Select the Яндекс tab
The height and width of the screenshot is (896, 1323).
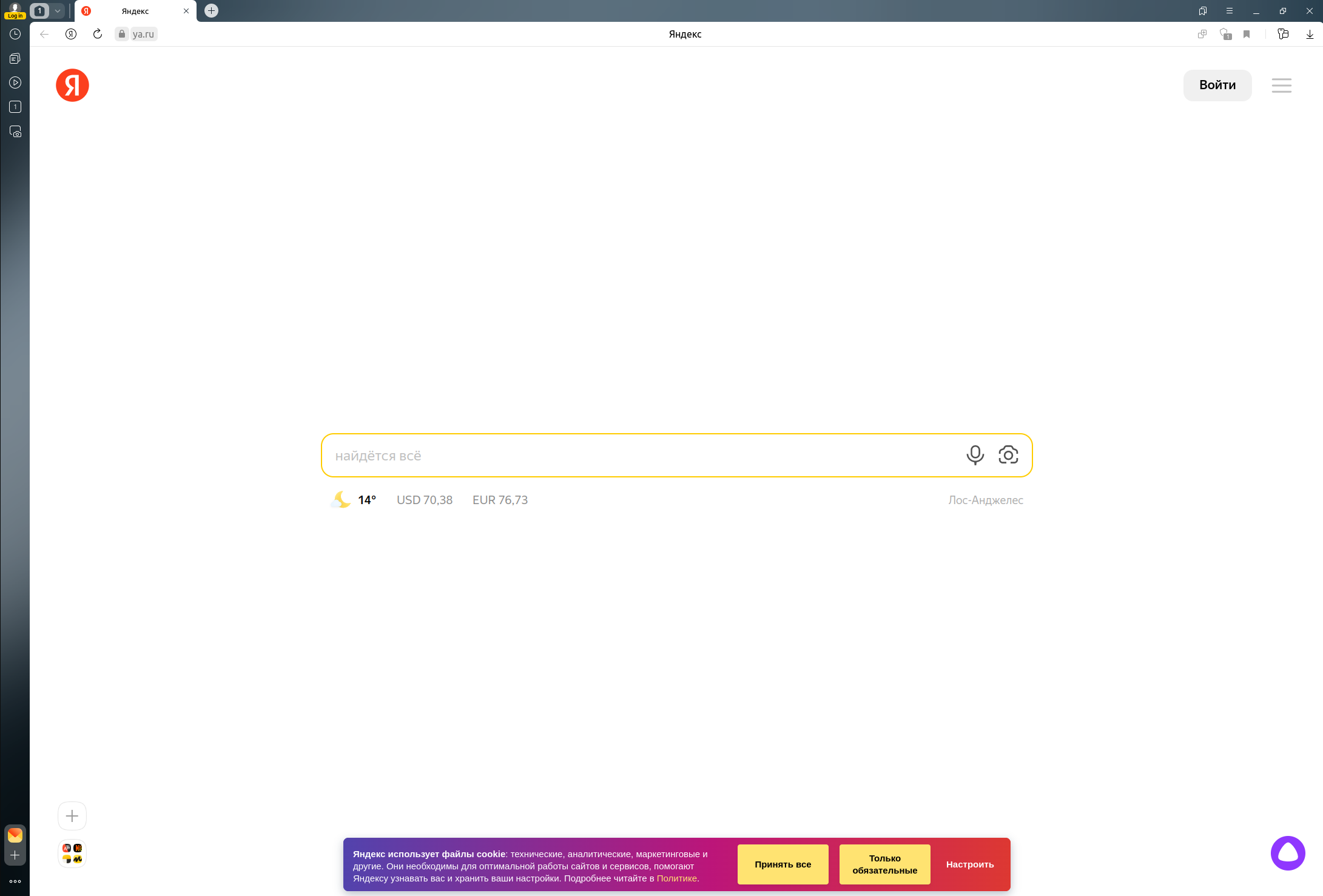(135, 11)
